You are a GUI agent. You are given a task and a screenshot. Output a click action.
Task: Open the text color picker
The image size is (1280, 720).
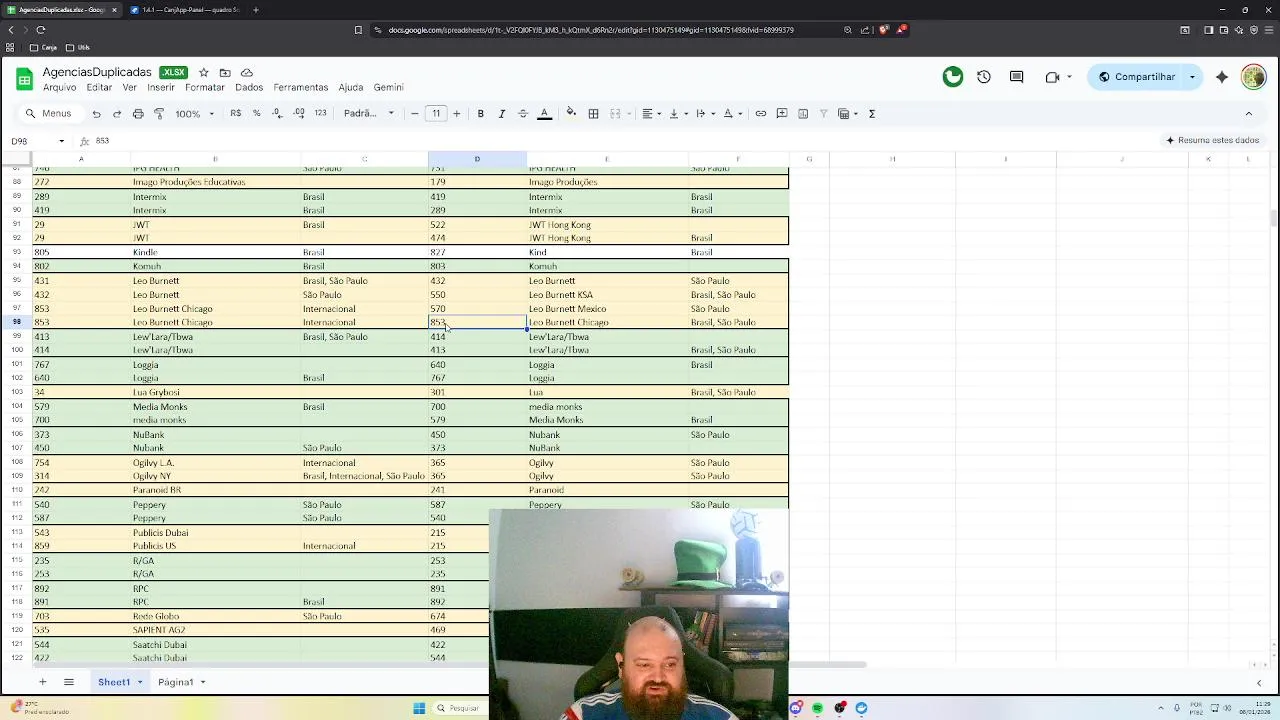coord(544,114)
